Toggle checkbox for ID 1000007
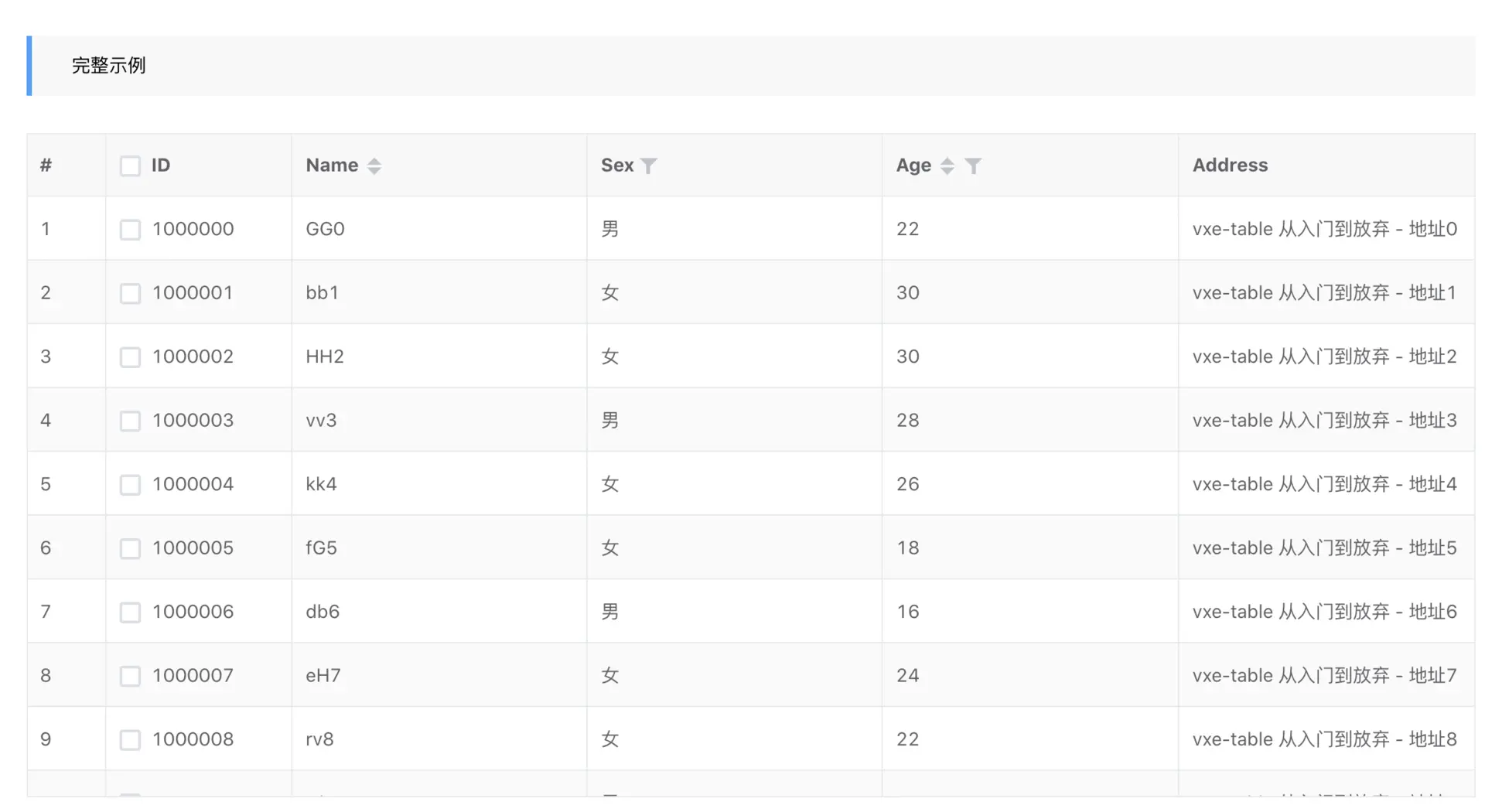Viewport: 1485px width, 812px height. (x=130, y=676)
